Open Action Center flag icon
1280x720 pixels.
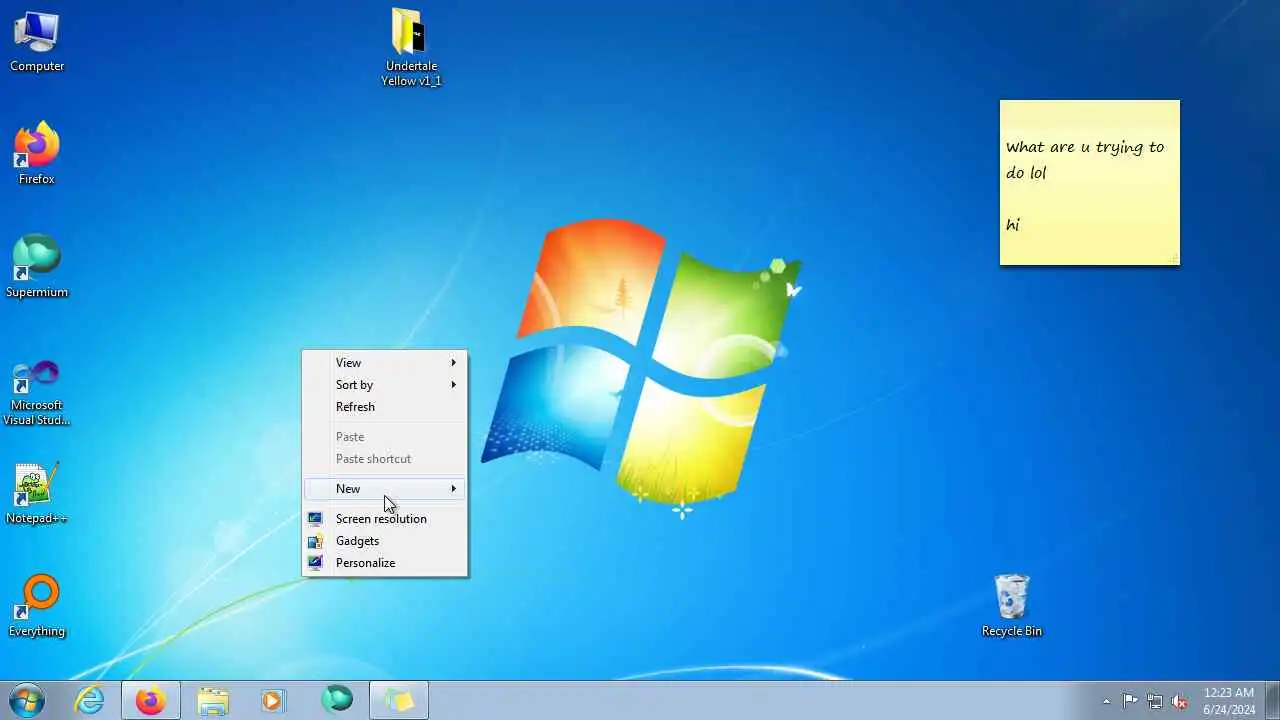point(1130,701)
